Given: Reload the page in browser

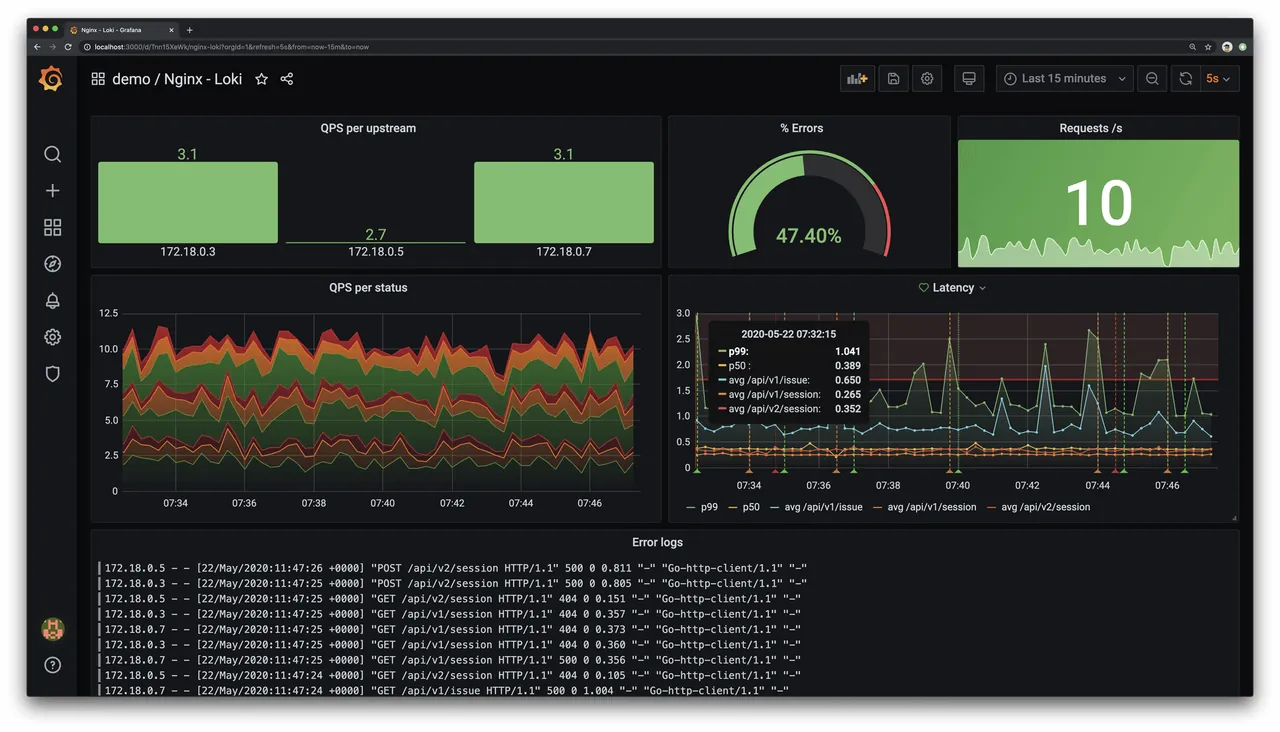Looking at the screenshot, I should pyautogui.click(x=68, y=47).
